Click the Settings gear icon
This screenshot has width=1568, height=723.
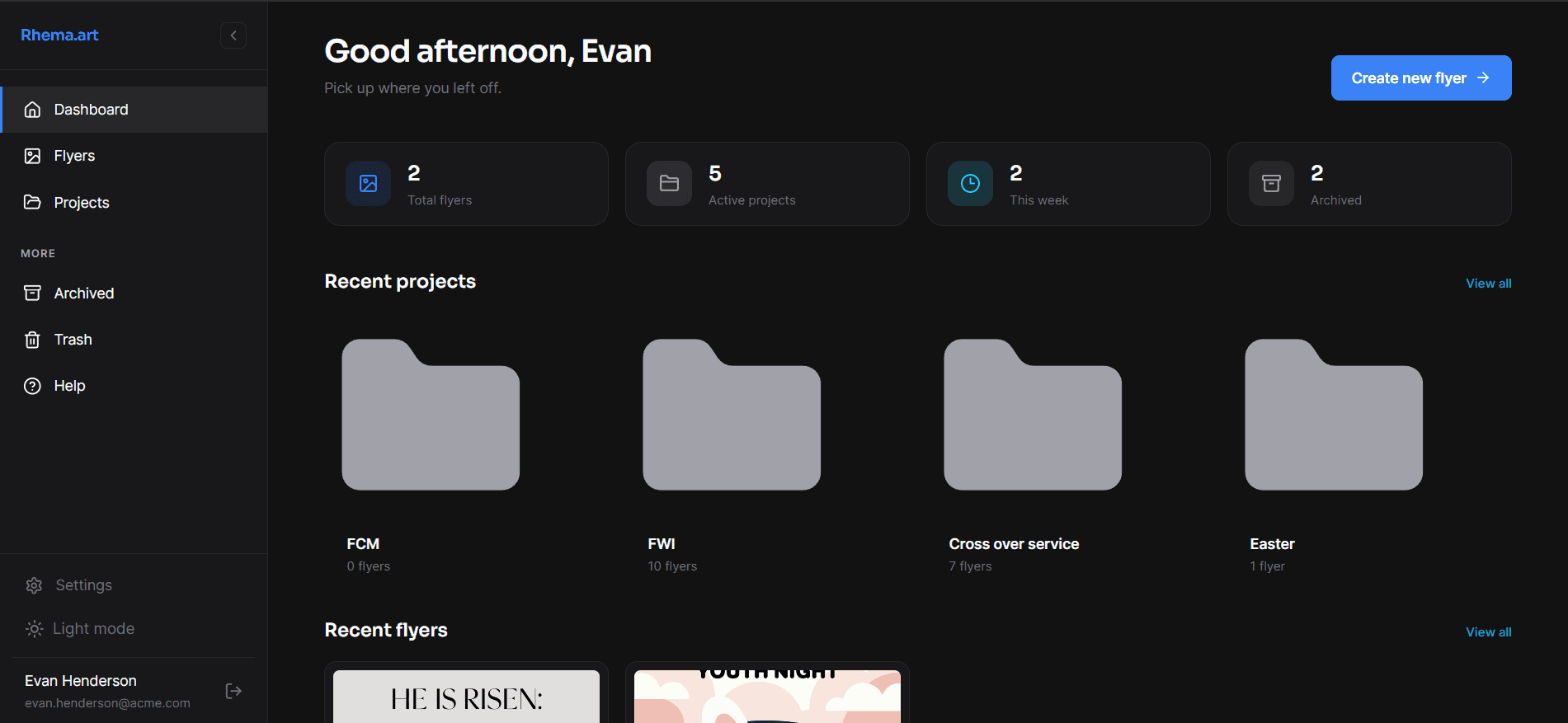tap(34, 585)
